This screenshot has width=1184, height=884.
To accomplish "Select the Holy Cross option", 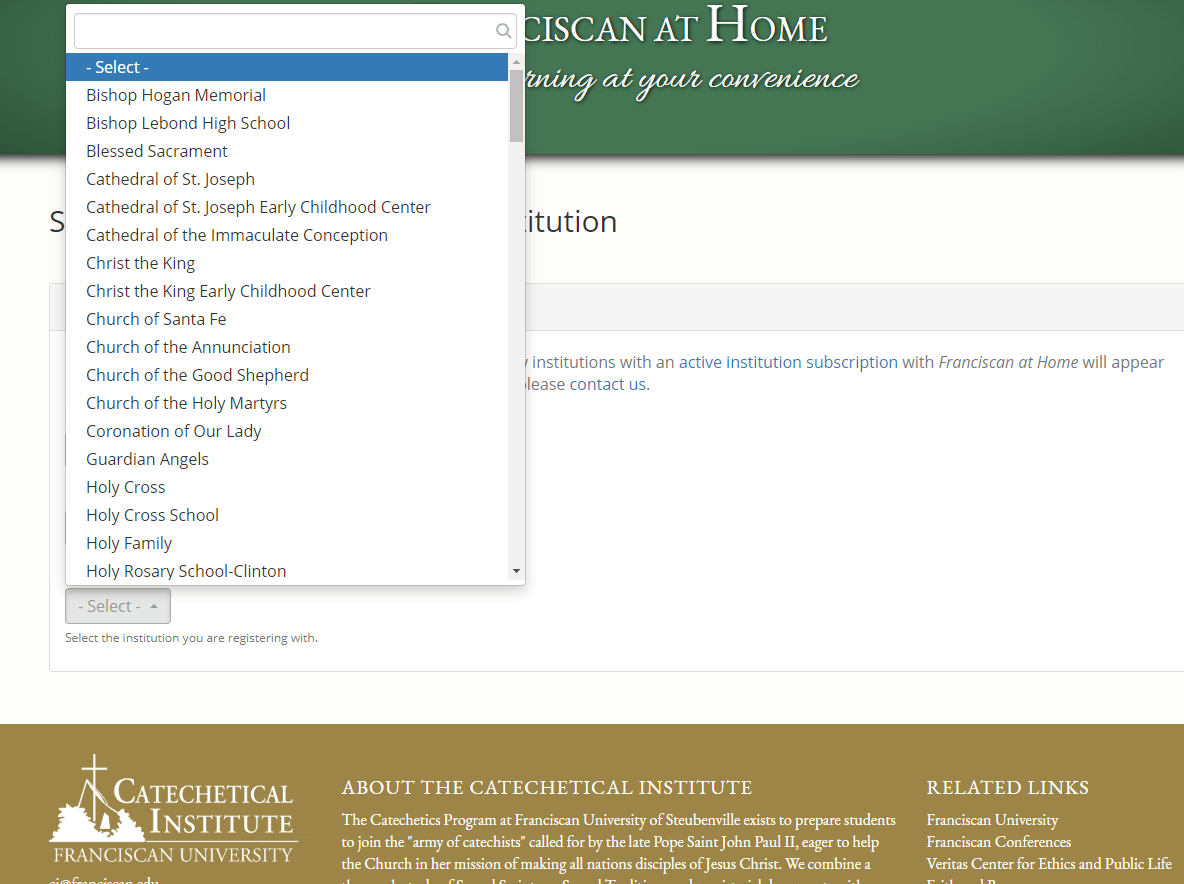I will pyautogui.click(x=287, y=486).
